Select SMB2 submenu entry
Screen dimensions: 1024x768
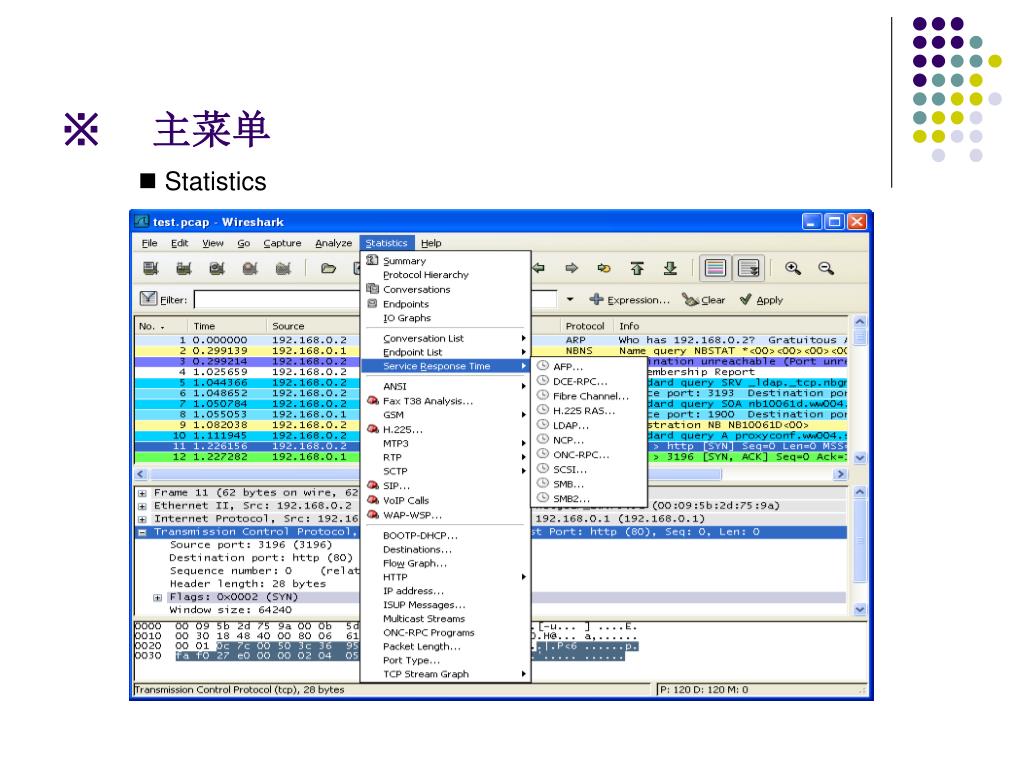pyautogui.click(x=589, y=498)
